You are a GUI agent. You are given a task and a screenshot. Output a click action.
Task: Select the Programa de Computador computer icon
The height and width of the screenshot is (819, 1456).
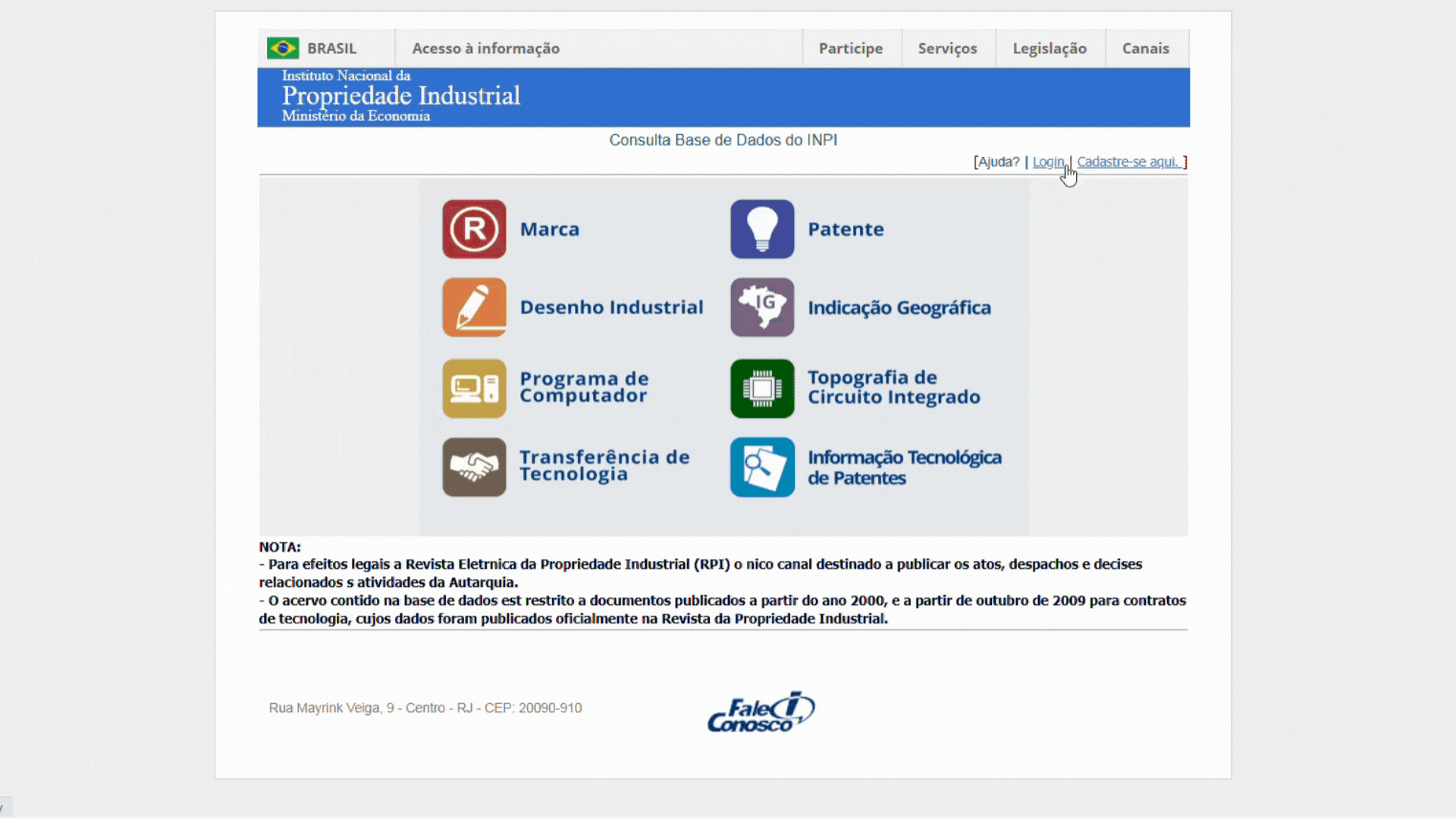tap(474, 388)
